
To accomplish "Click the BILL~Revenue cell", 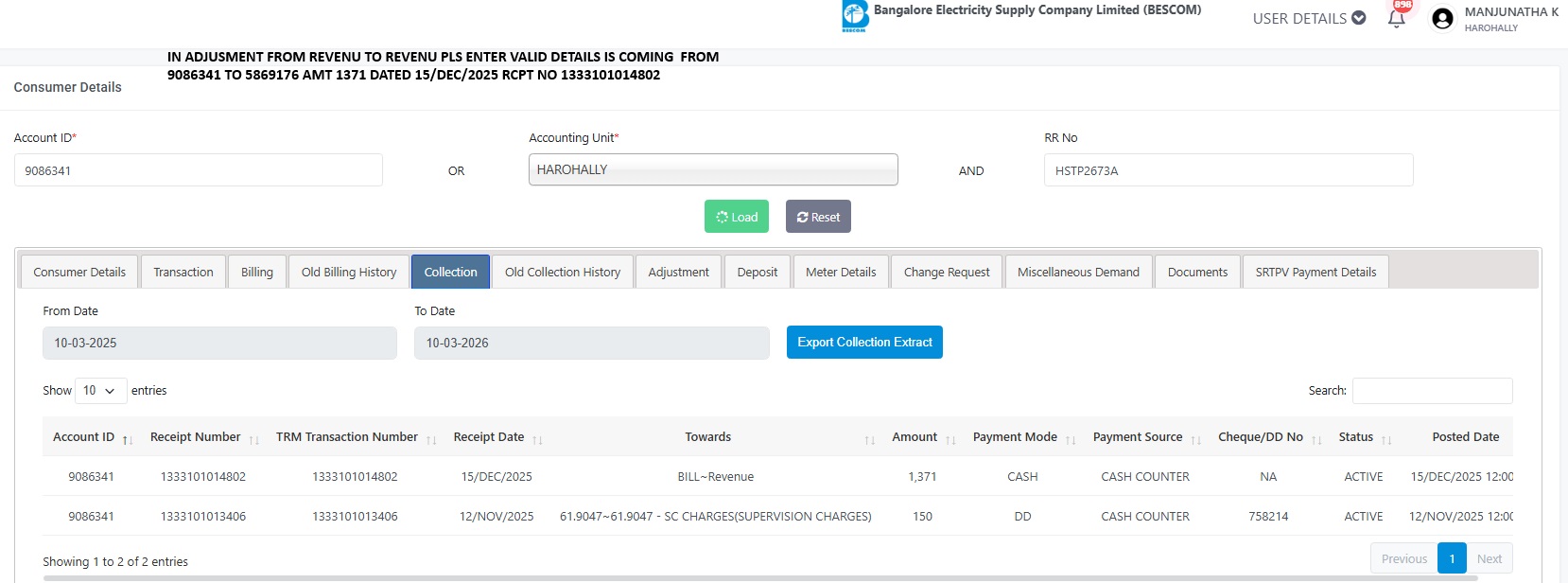I will [716, 477].
